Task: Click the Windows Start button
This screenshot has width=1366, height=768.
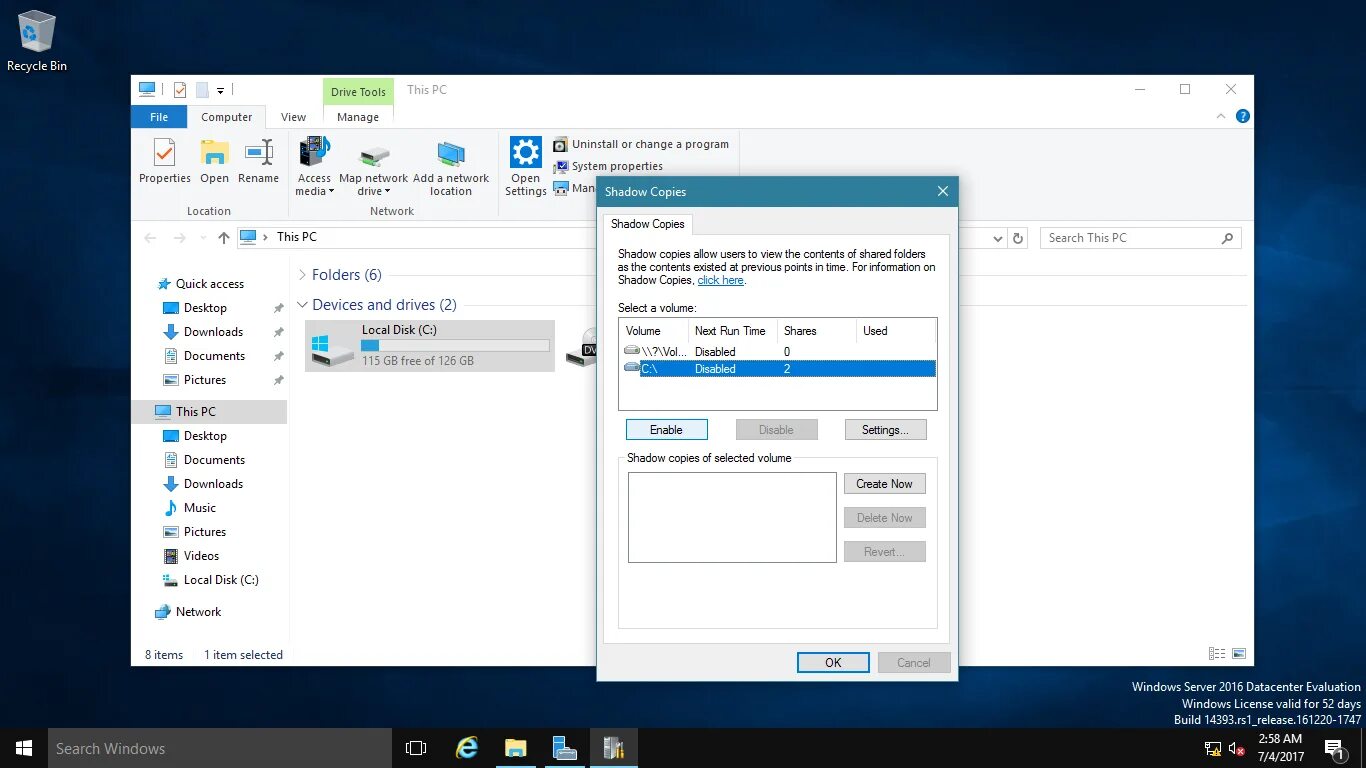Action: [x=24, y=748]
